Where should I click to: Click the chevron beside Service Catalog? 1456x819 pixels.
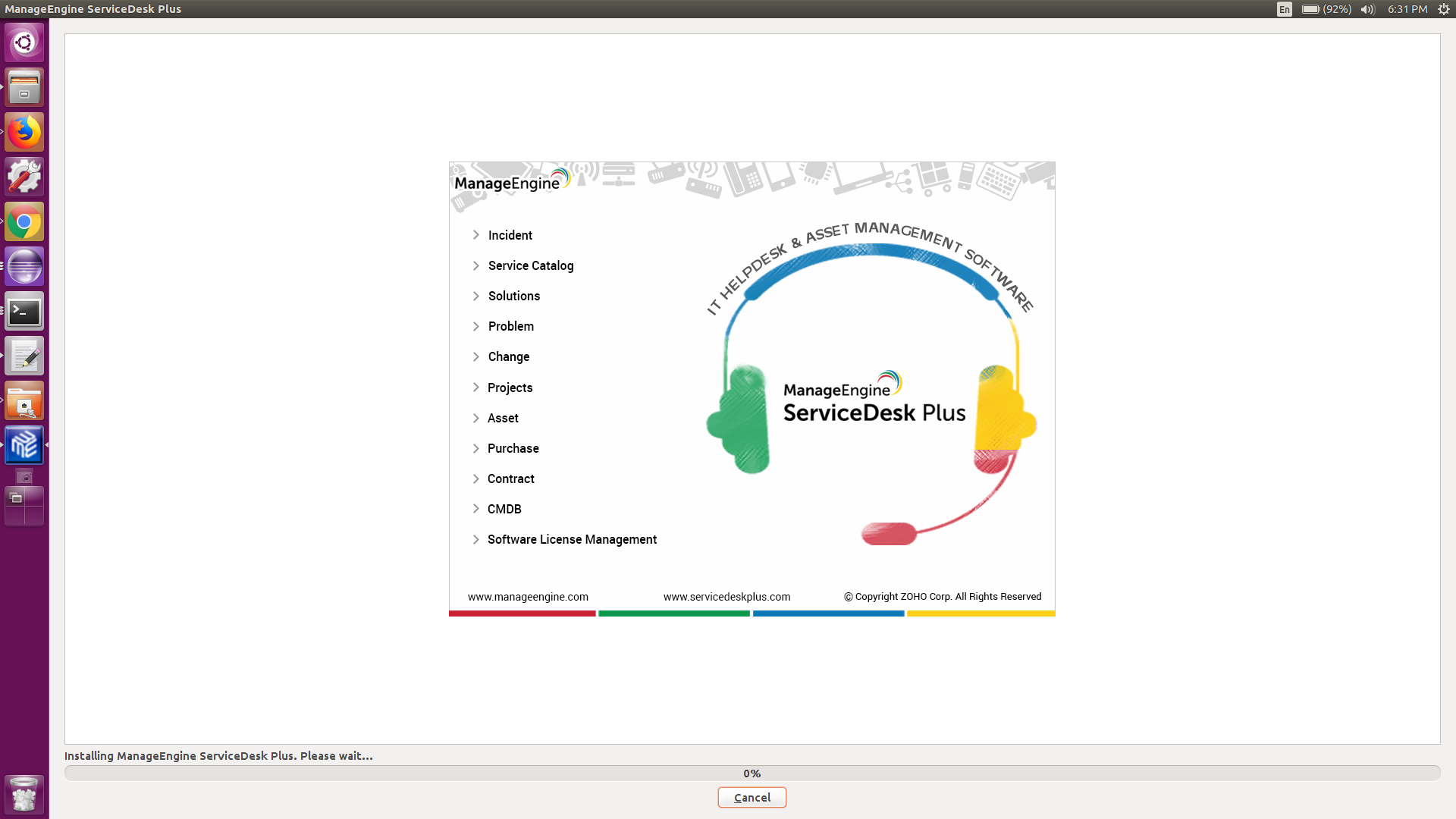click(476, 265)
